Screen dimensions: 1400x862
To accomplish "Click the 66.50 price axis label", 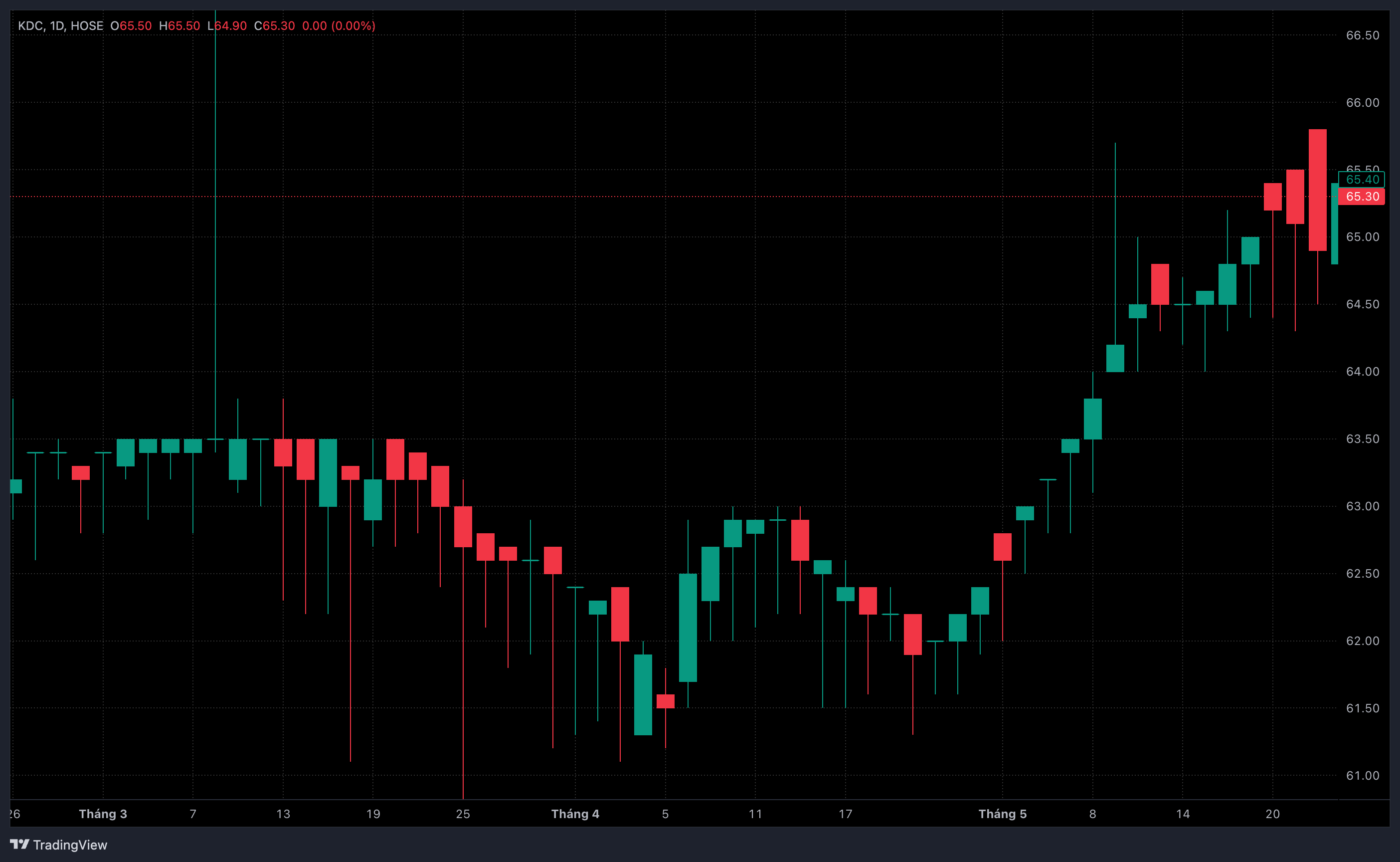I will [x=1363, y=35].
